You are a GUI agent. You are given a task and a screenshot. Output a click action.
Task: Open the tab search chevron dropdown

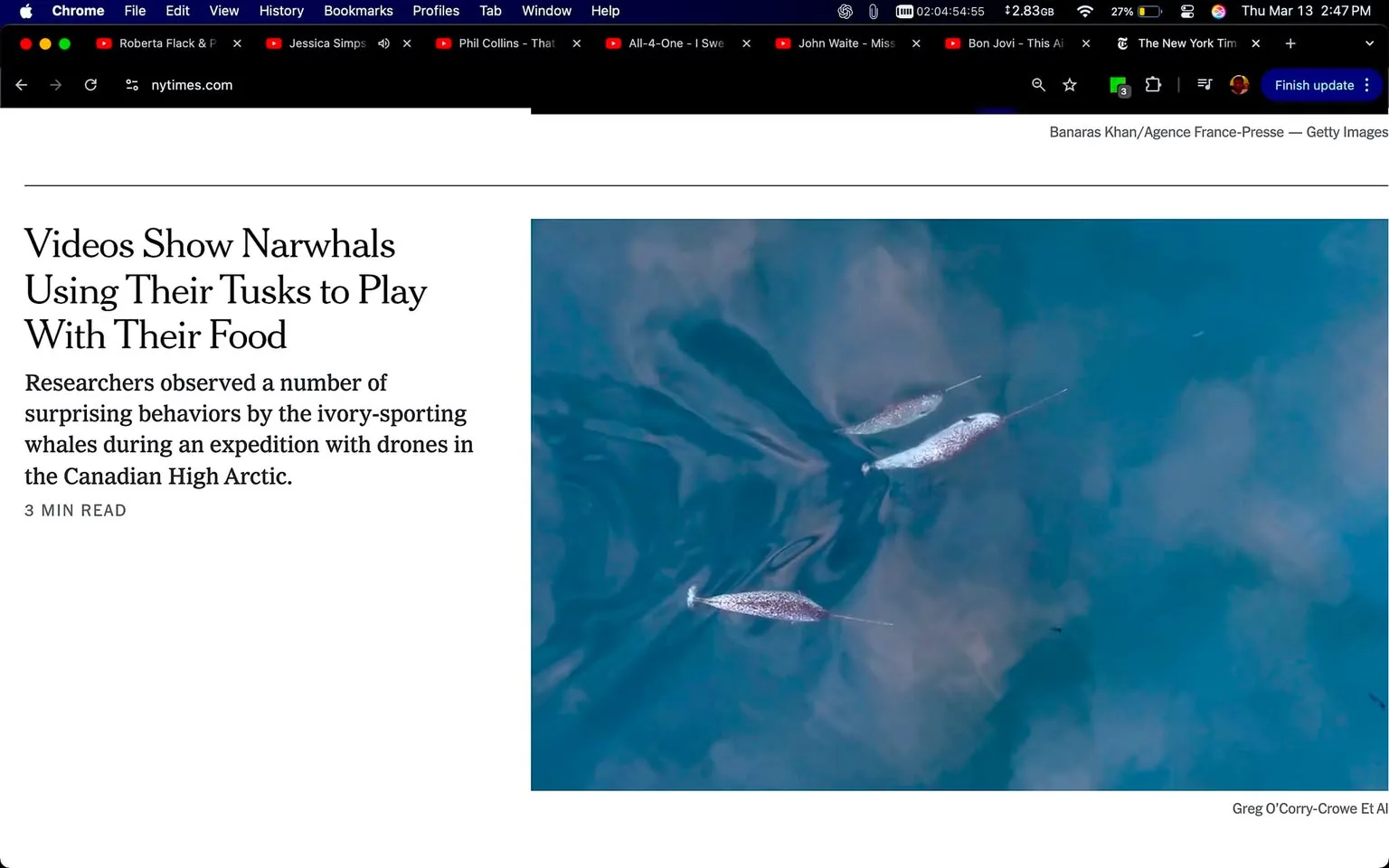click(1369, 42)
